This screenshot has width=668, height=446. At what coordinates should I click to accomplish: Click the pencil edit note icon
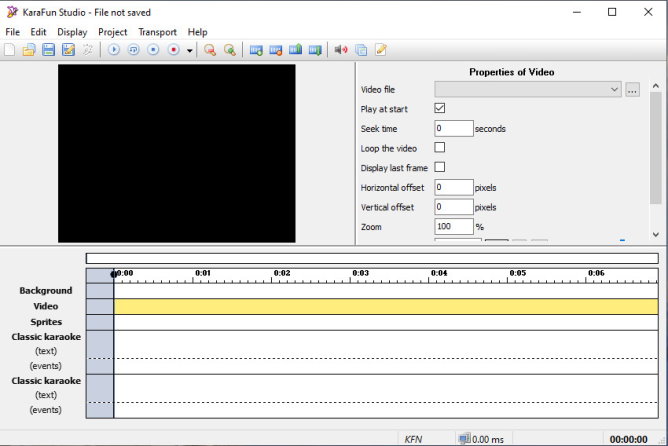tap(381, 49)
